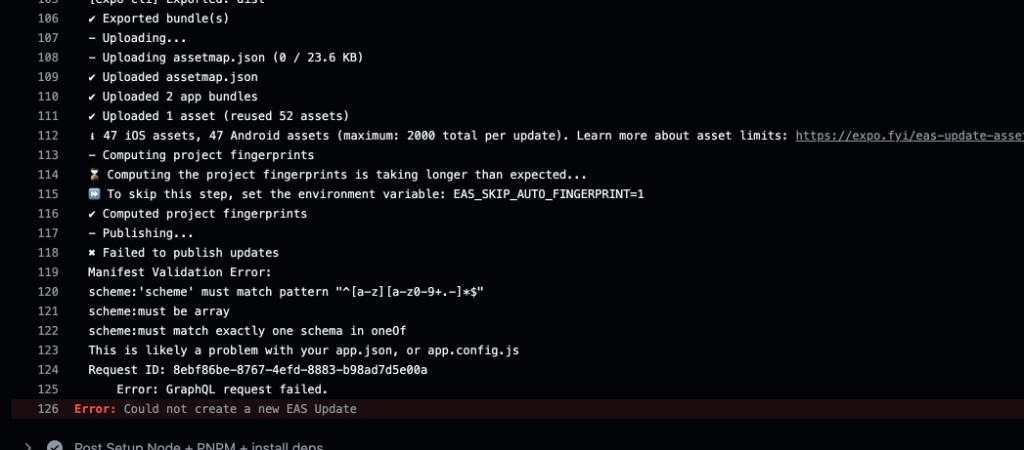This screenshot has width=1024, height=450.
Task: Select log line number 120
Action: coord(48,292)
